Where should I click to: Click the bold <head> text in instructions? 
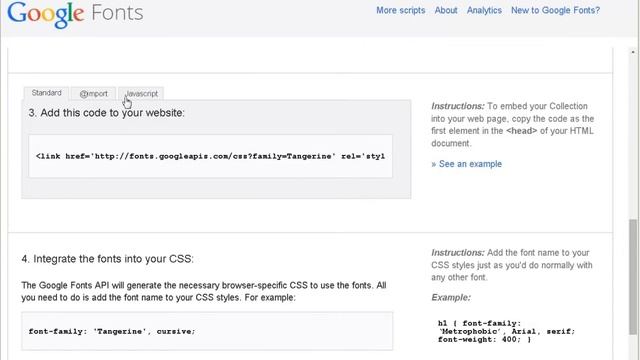tap(521, 131)
